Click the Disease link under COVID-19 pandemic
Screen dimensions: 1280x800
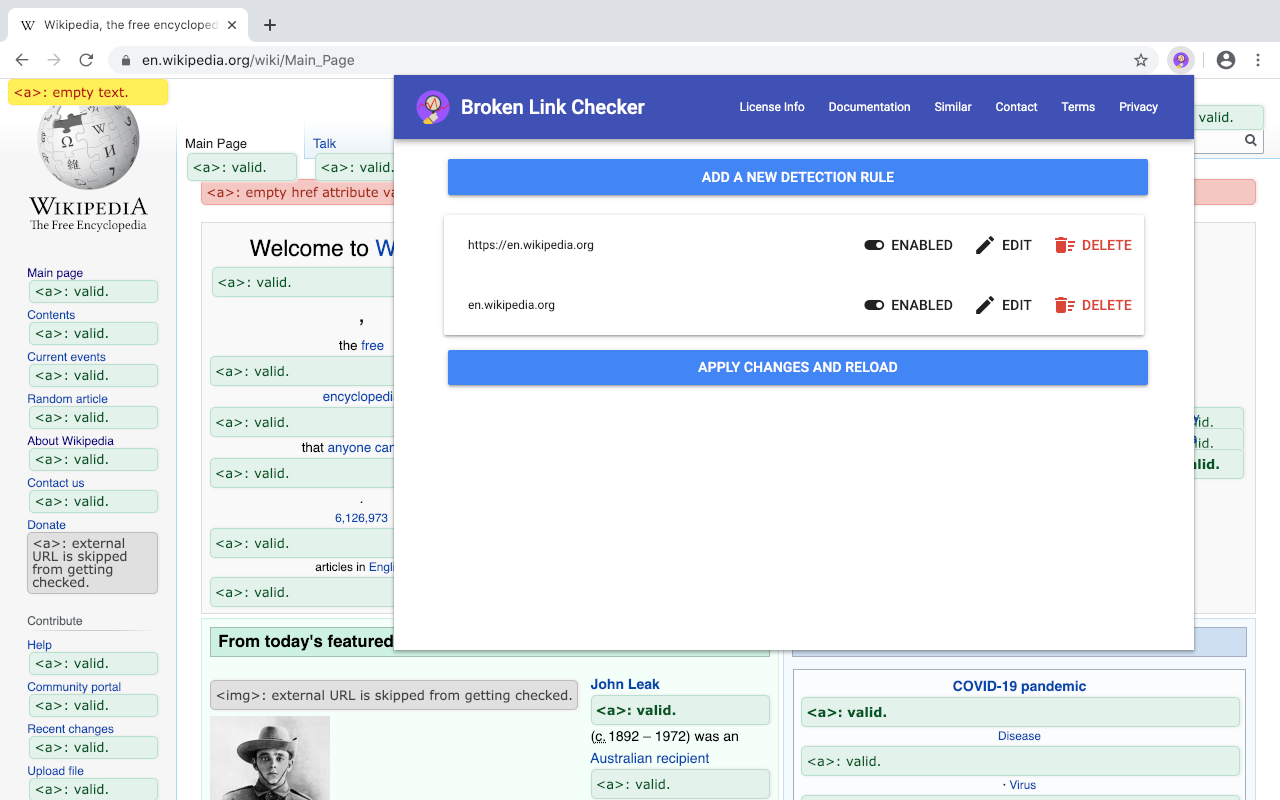click(x=1019, y=736)
